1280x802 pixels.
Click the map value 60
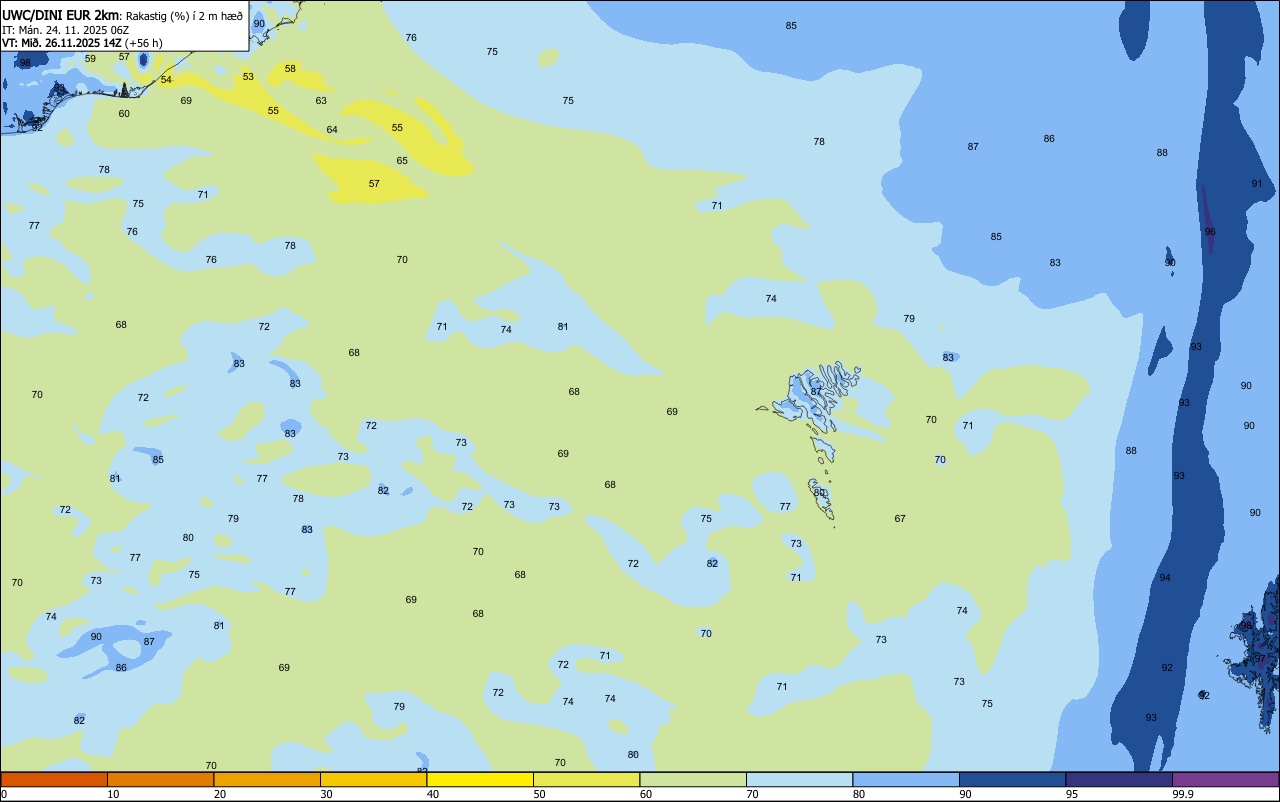(124, 114)
